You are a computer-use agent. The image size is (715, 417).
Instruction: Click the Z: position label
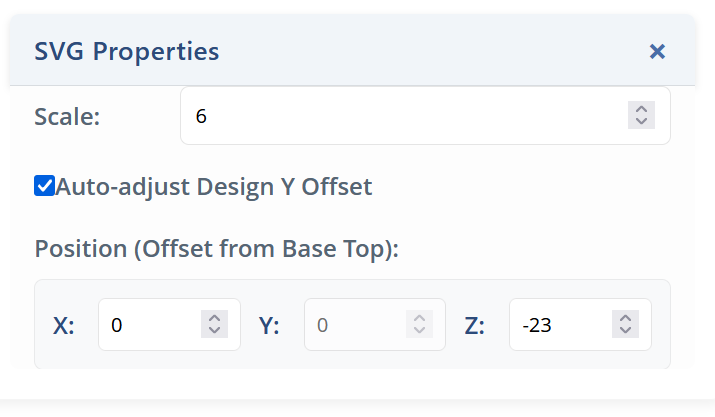pos(475,325)
